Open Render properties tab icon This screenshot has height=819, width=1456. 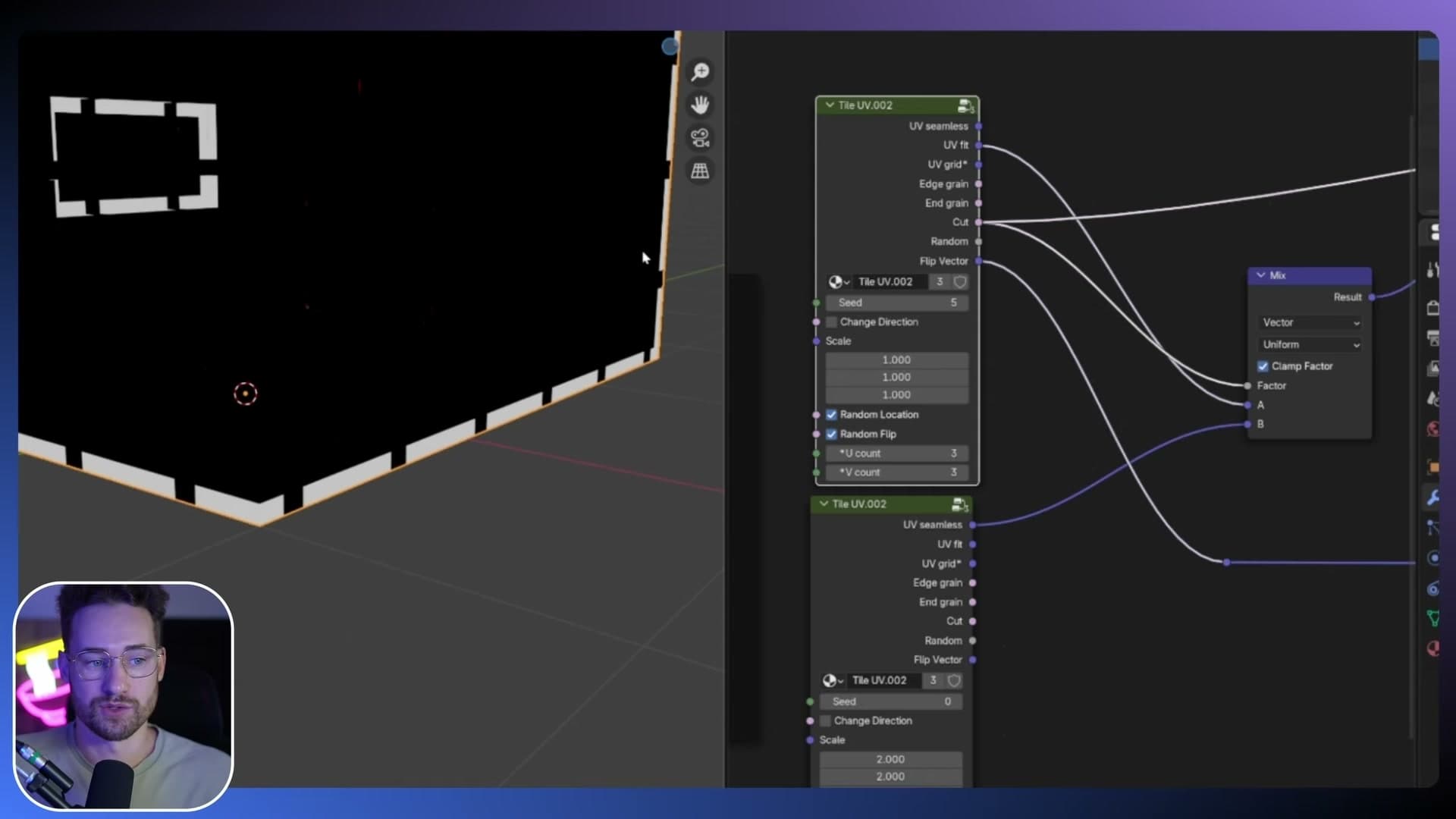(1432, 308)
